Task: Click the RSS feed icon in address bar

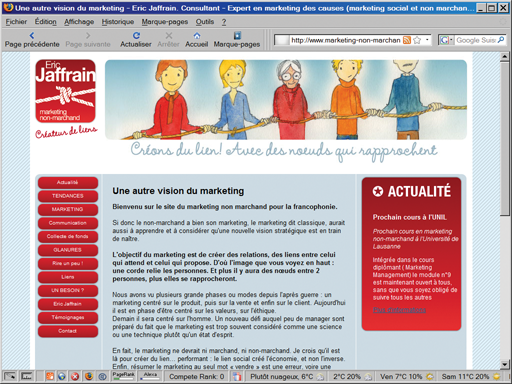Action: click(x=407, y=40)
